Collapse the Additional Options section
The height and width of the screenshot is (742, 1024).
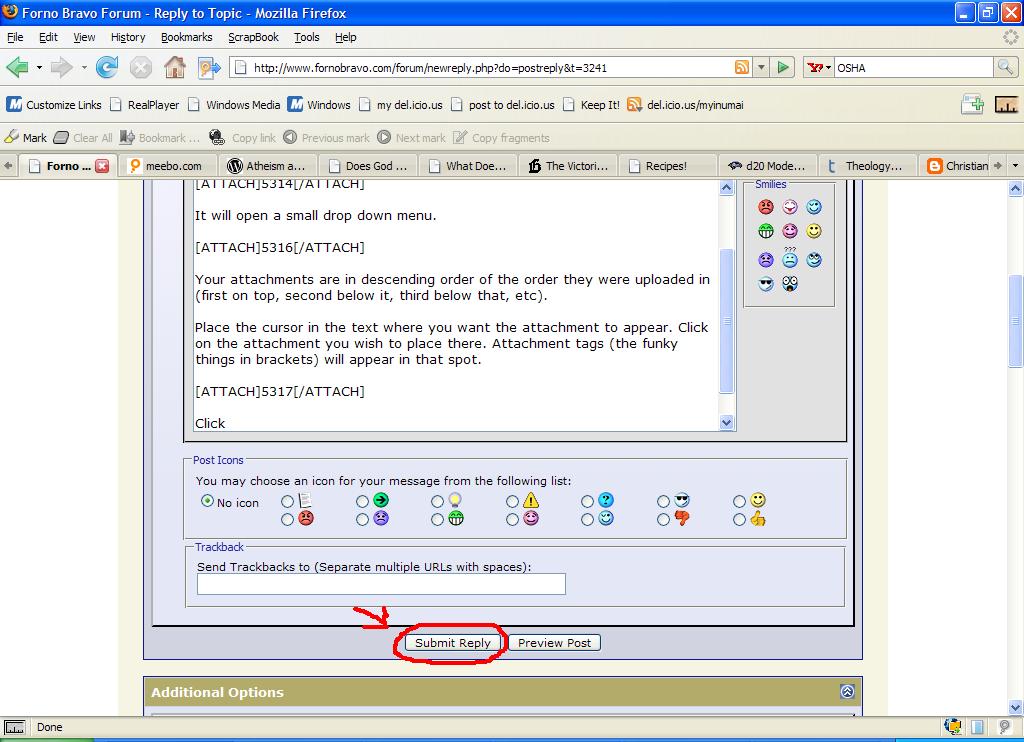847,691
